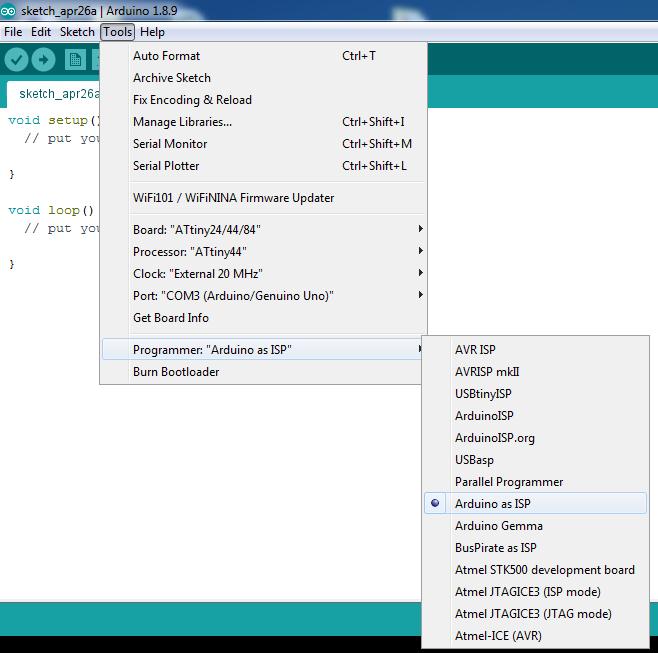The height and width of the screenshot is (653, 658).
Task: Open the Programmer submenu entry
Action: pyautogui.click(x=262, y=350)
